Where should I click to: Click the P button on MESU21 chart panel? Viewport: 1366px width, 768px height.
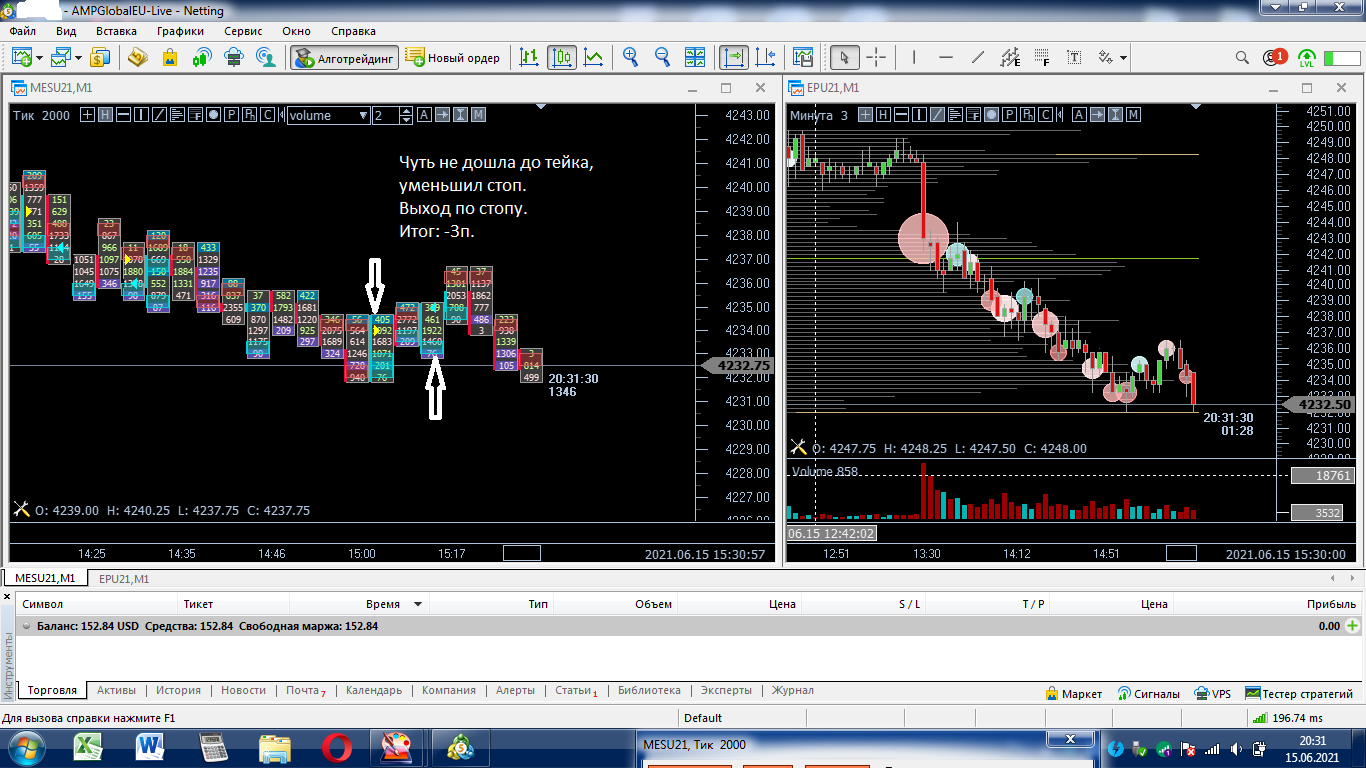[x=232, y=115]
